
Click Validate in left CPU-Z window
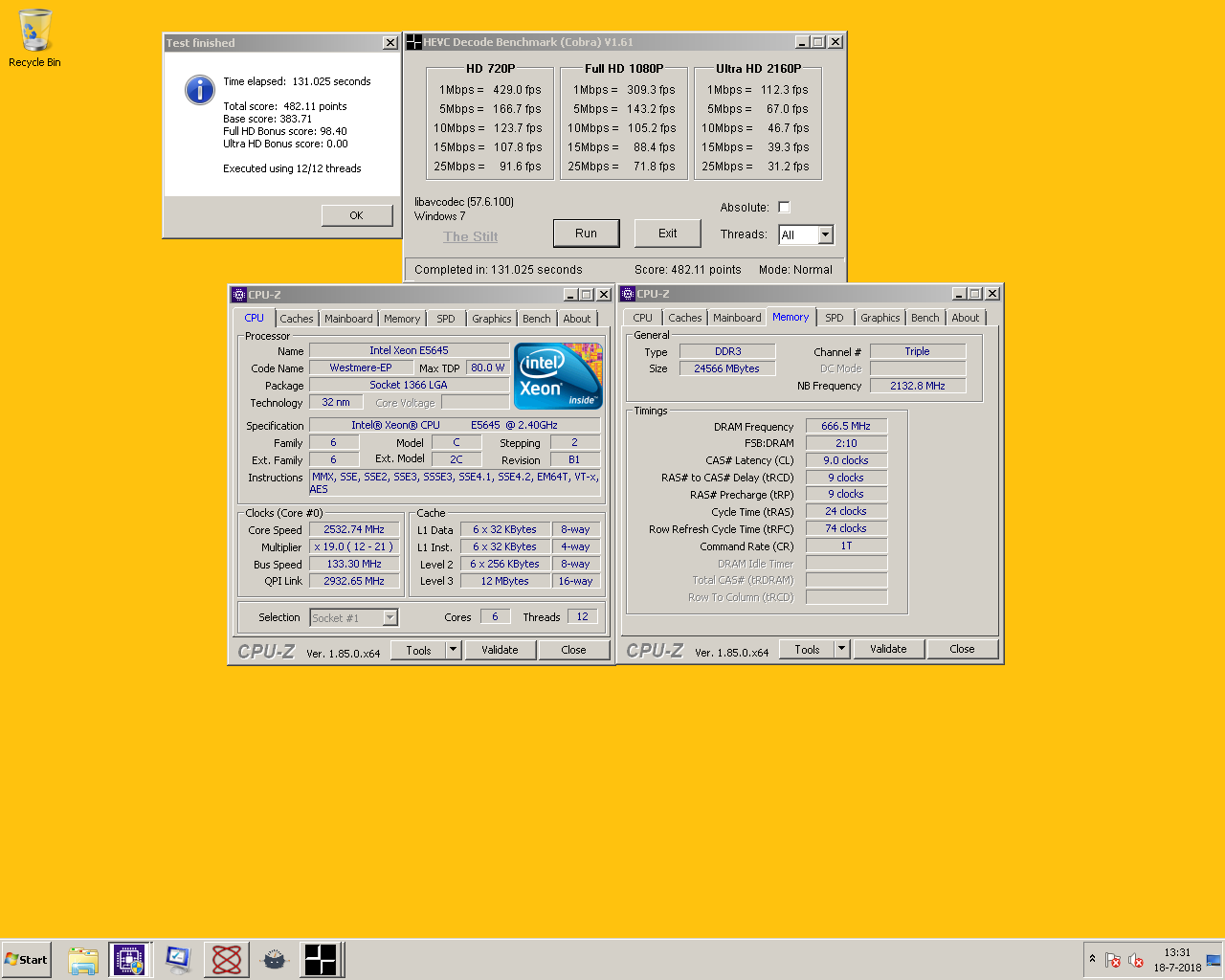pos(500,650)
